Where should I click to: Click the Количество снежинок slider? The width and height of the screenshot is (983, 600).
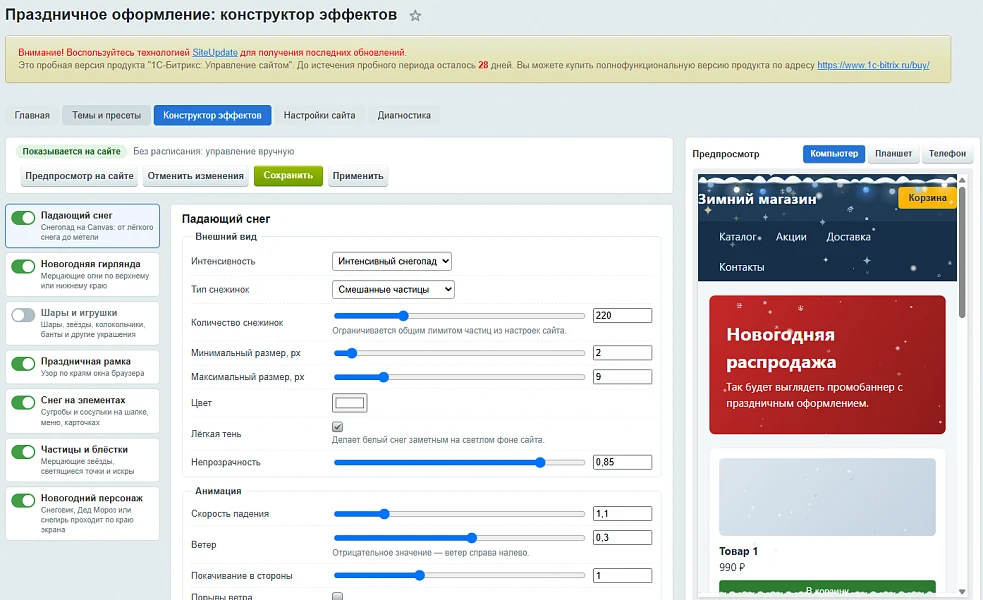click(x=459, y=316)
